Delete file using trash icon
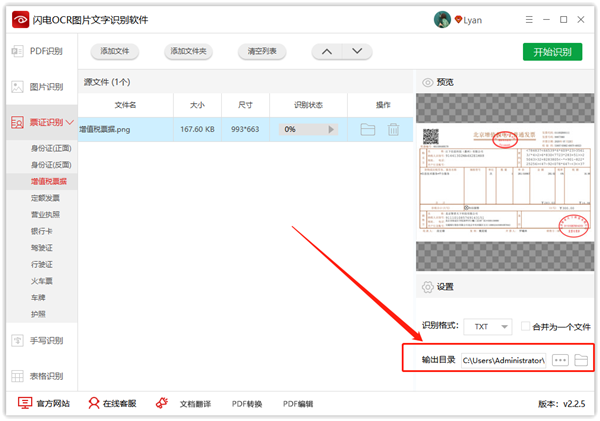600x421 pixels. tap(393, 129)
